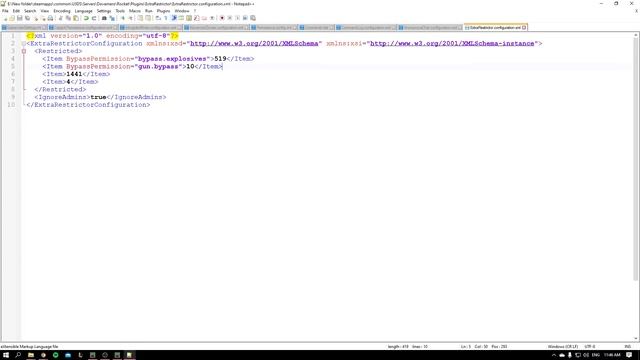Click the Cut toolbar icon
640x360 pixels.
(60, 18)
